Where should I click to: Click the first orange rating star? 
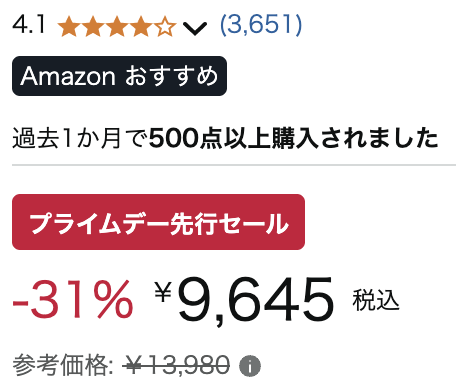click(69, 27)
